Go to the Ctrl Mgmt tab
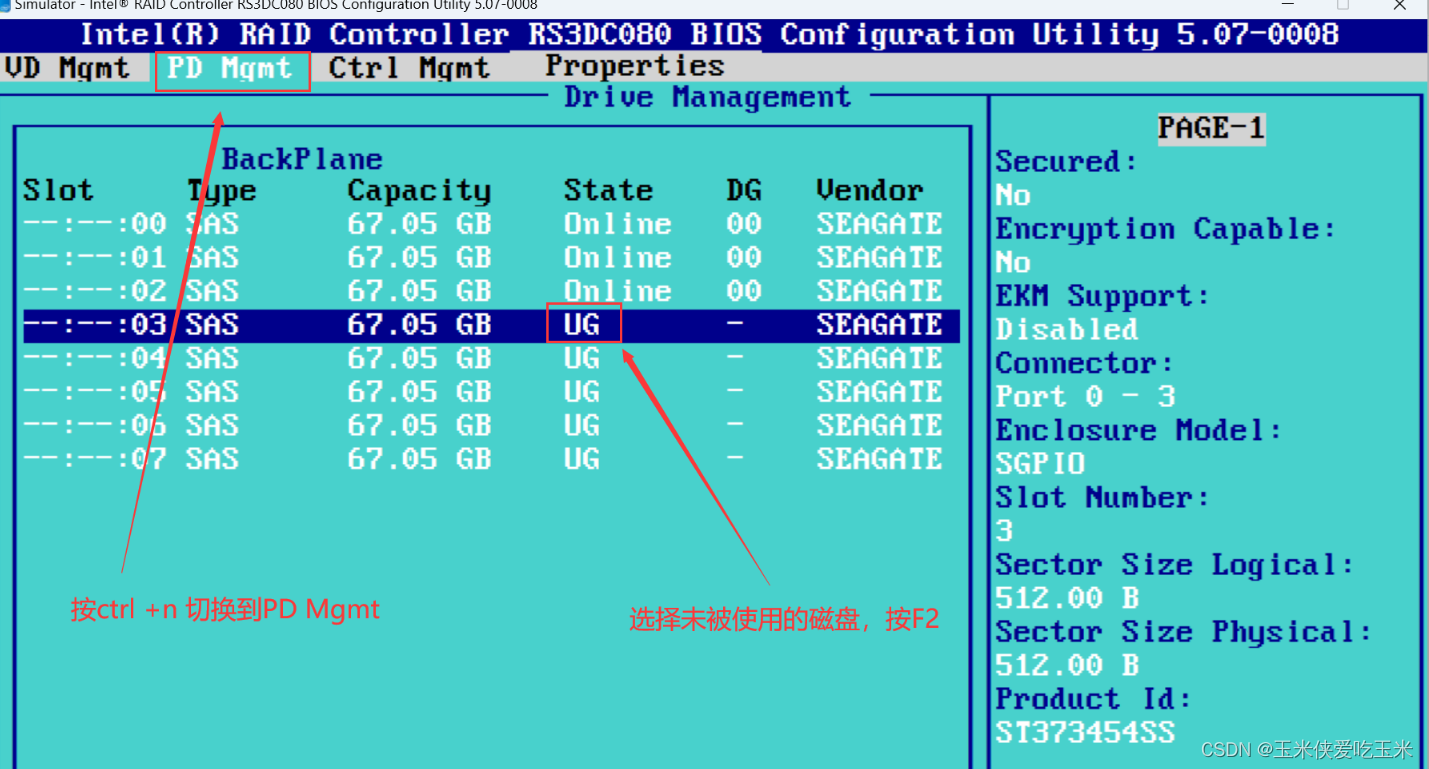Viewport: 1429px width, 769px height. 409,69
